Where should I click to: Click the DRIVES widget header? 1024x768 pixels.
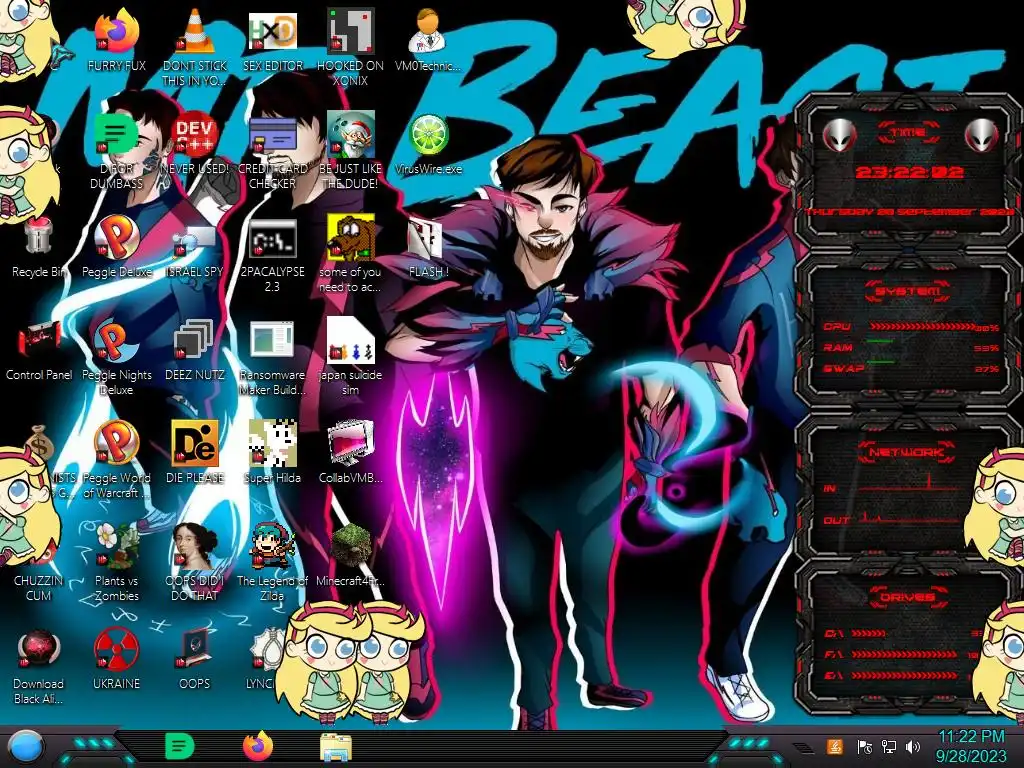[x=908, y=597]
